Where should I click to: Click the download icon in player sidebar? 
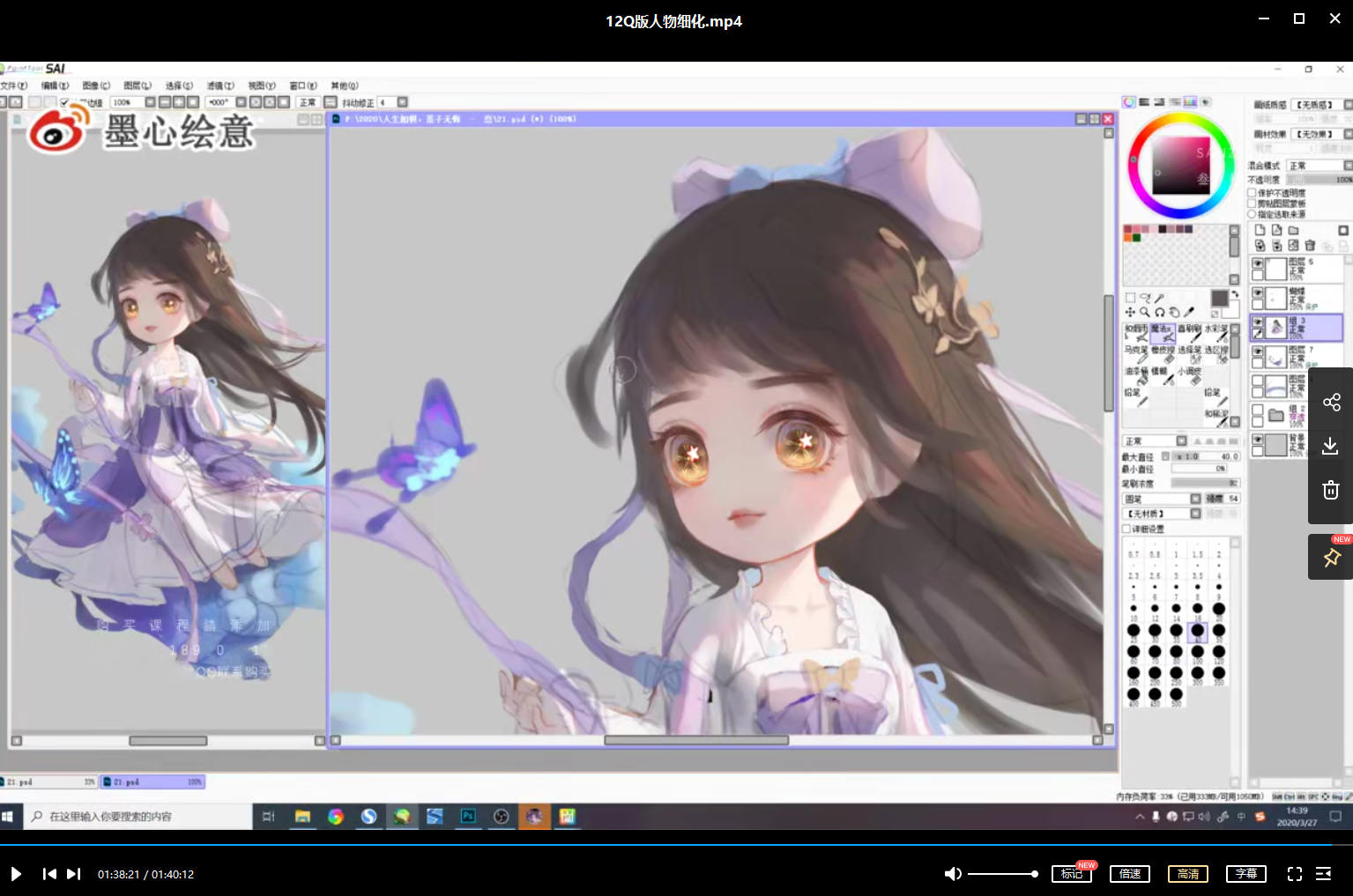click(1331, 446)
